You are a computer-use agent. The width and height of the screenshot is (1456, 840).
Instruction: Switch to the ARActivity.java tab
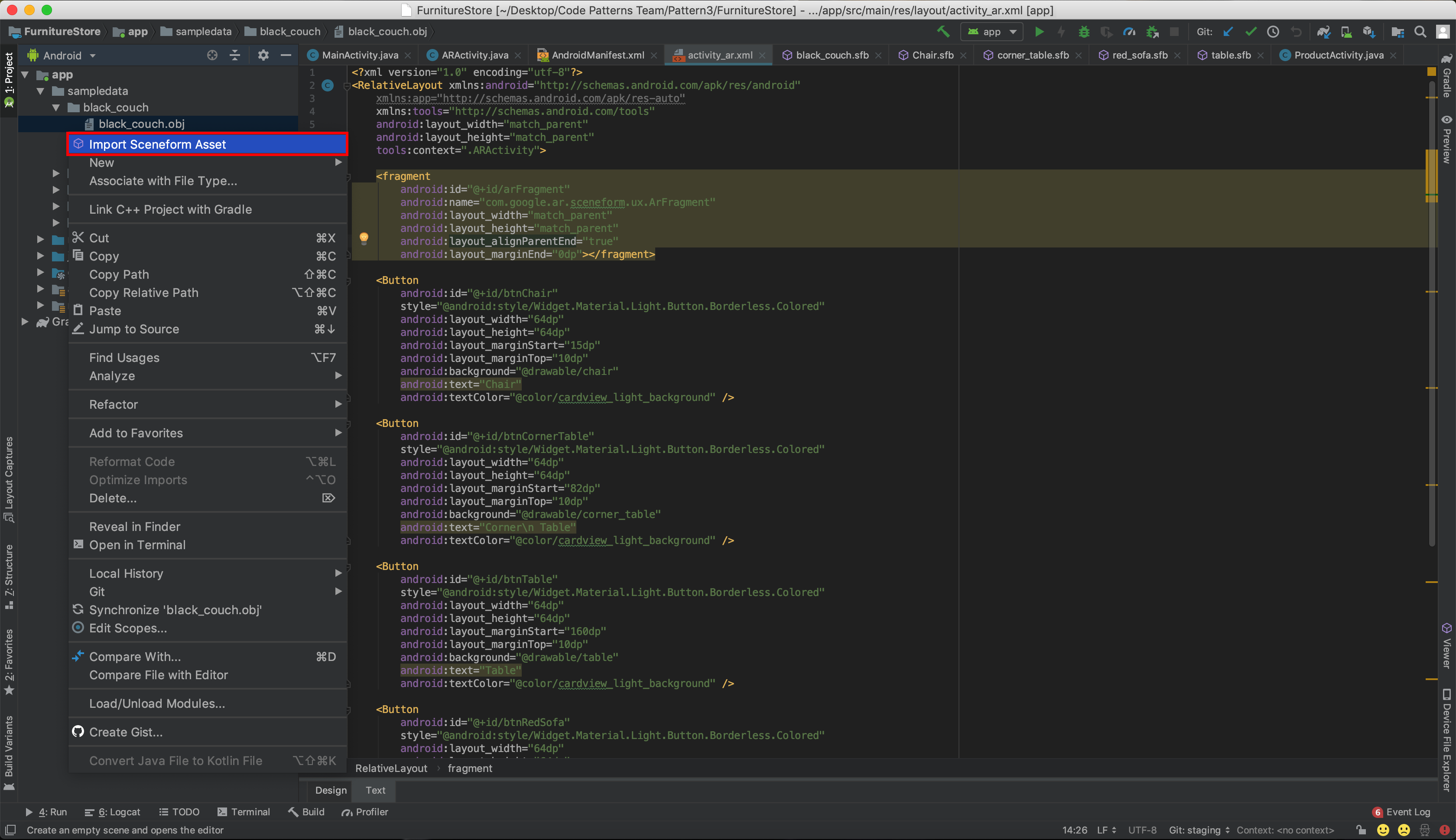(474, 55)
